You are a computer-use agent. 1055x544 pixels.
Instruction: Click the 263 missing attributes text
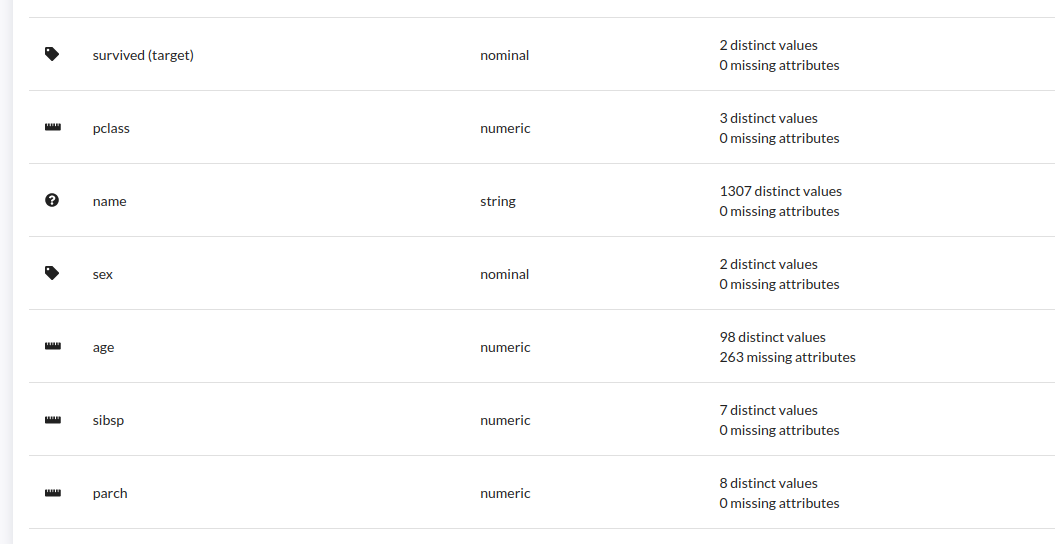pyautogui.click(x=787, y=357)
